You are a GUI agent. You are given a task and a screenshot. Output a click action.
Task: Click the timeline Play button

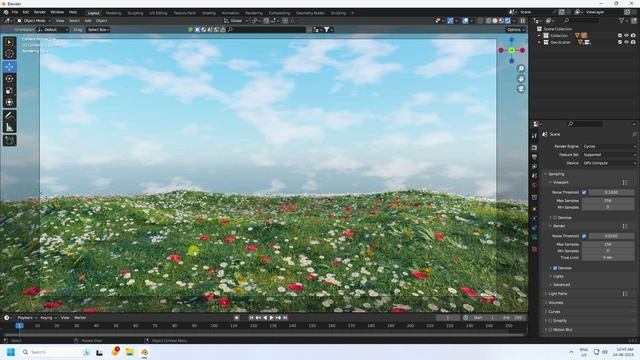(x=271, y=318)
